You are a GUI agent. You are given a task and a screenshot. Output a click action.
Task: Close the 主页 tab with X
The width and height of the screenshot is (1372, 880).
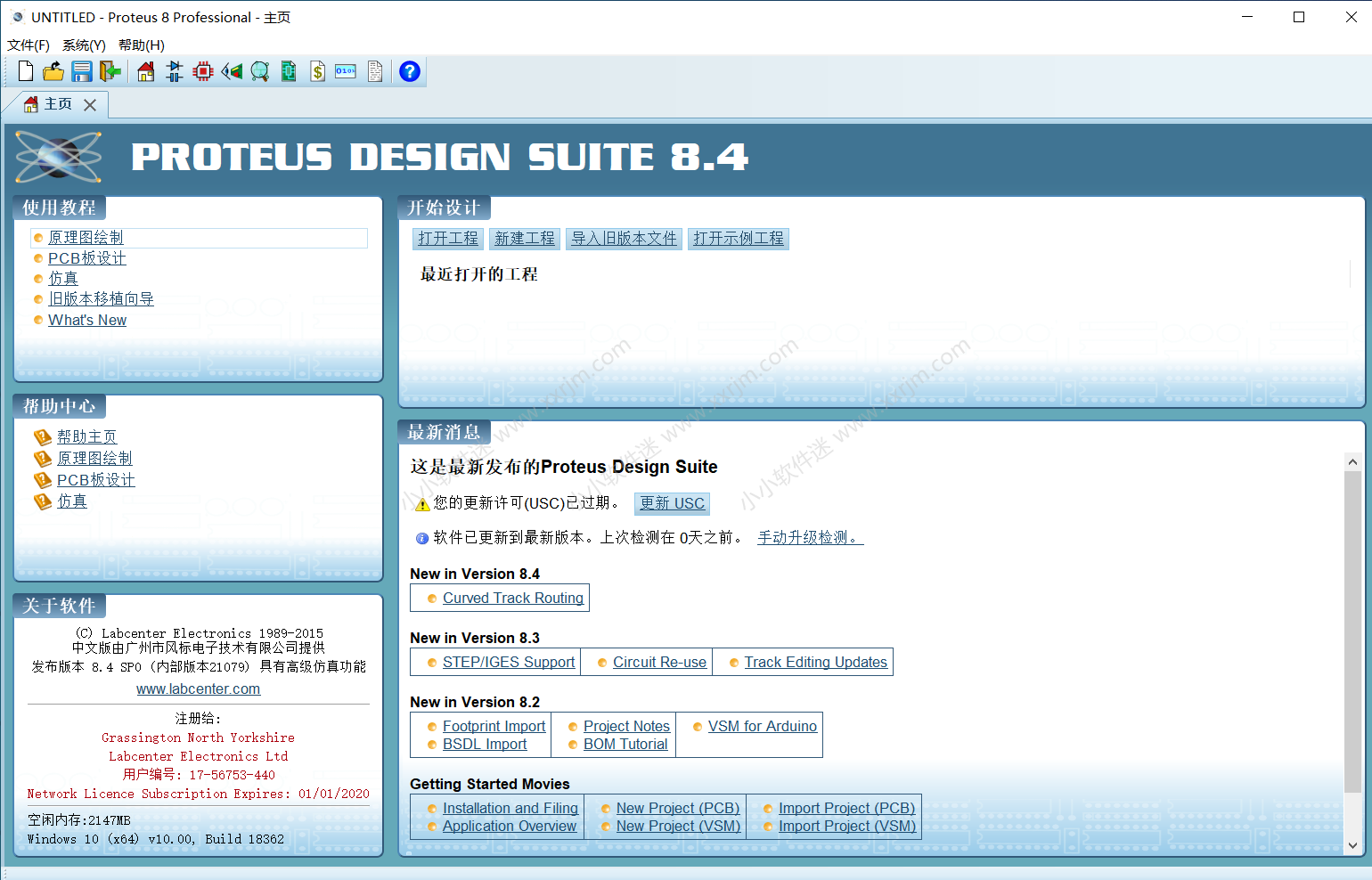click(90, 105)
